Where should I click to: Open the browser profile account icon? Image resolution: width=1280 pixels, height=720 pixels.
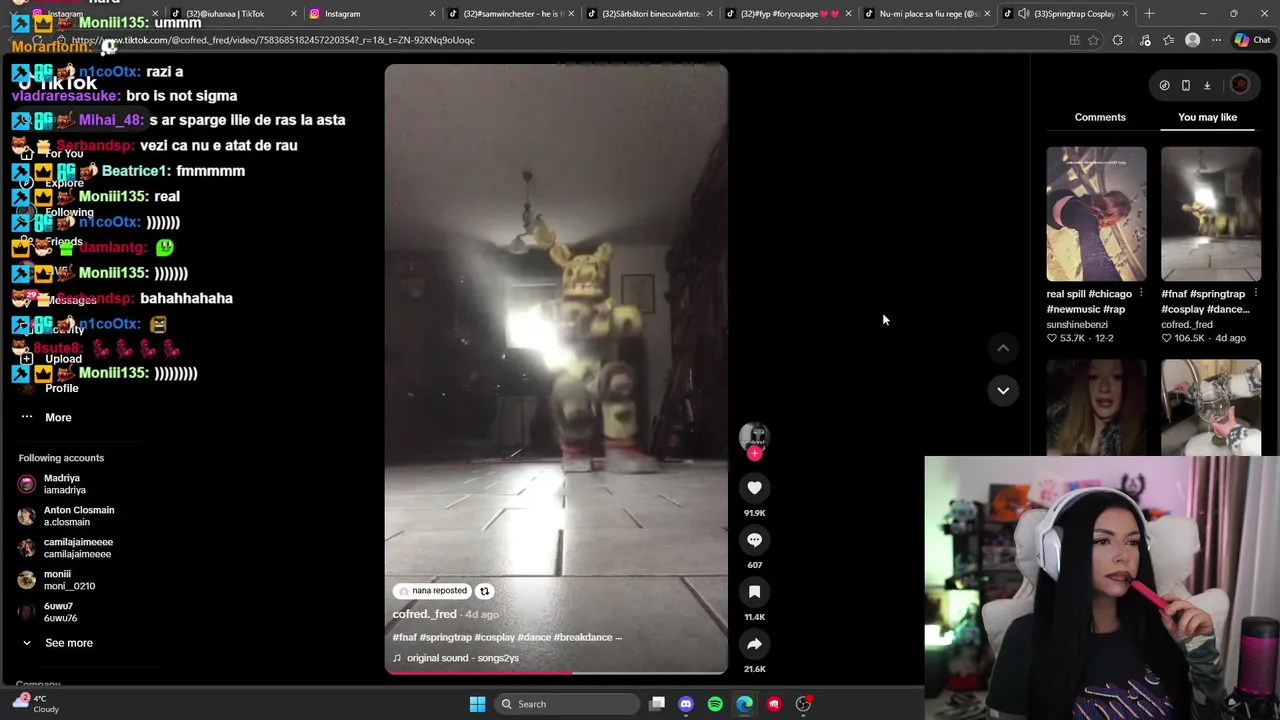(x=1192, y=40)
